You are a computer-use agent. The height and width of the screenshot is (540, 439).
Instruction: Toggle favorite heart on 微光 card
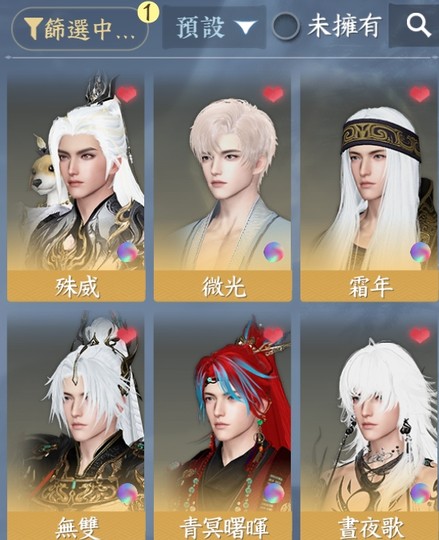273,94
